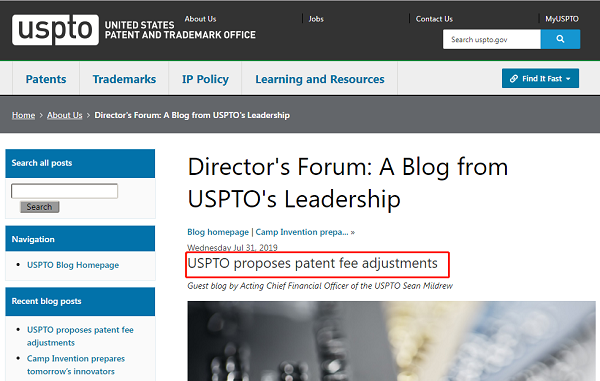
Task: Focus the Search uspto.gov field
Action: [492, 39]
